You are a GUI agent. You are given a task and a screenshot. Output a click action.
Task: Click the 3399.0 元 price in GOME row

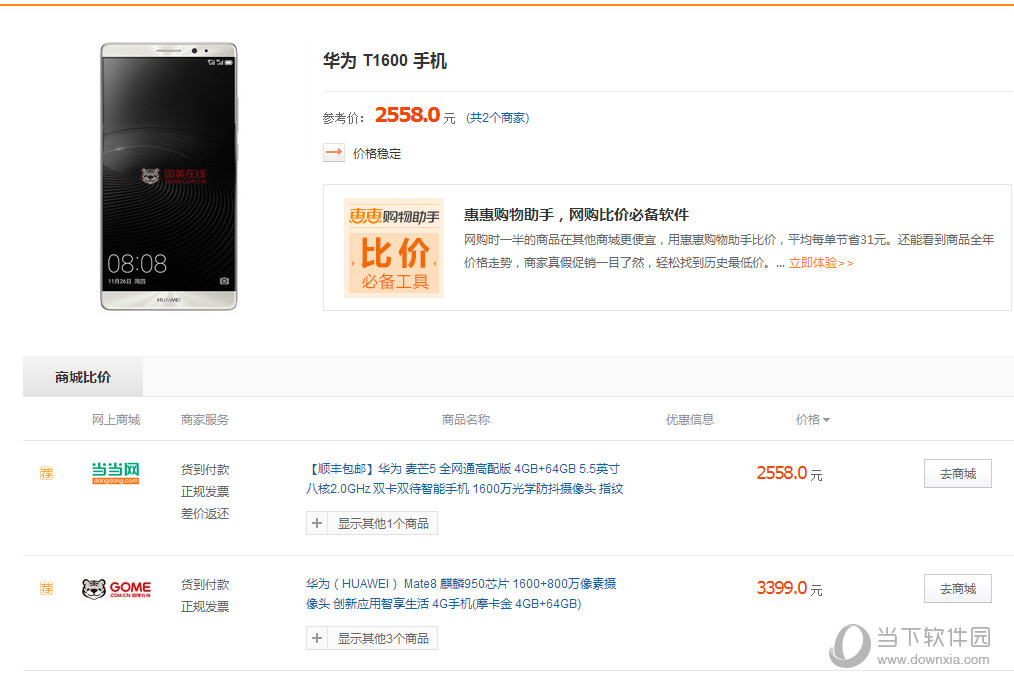(790, 589)
